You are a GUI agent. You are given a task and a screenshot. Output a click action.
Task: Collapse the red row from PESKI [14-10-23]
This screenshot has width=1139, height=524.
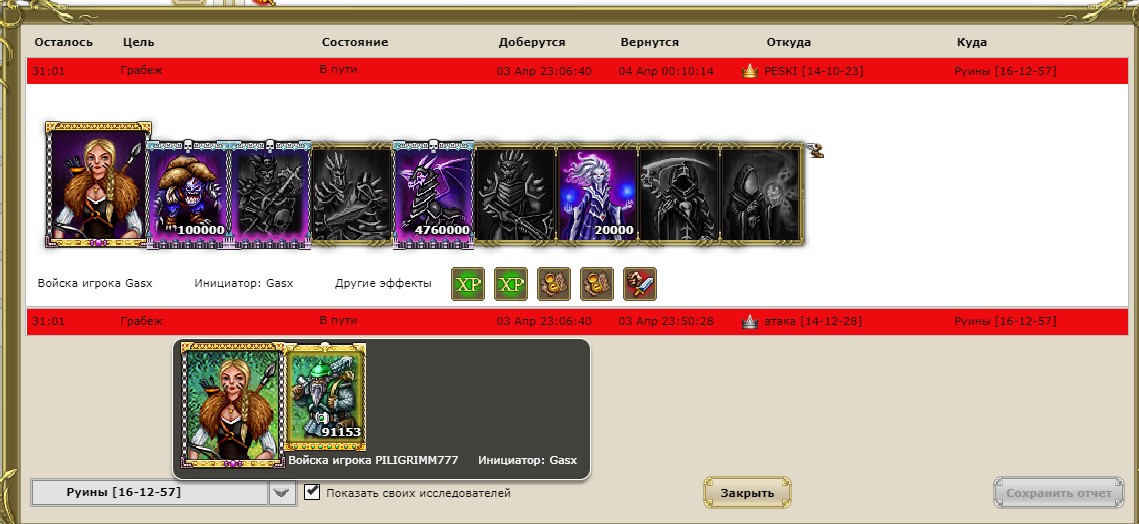577,71
